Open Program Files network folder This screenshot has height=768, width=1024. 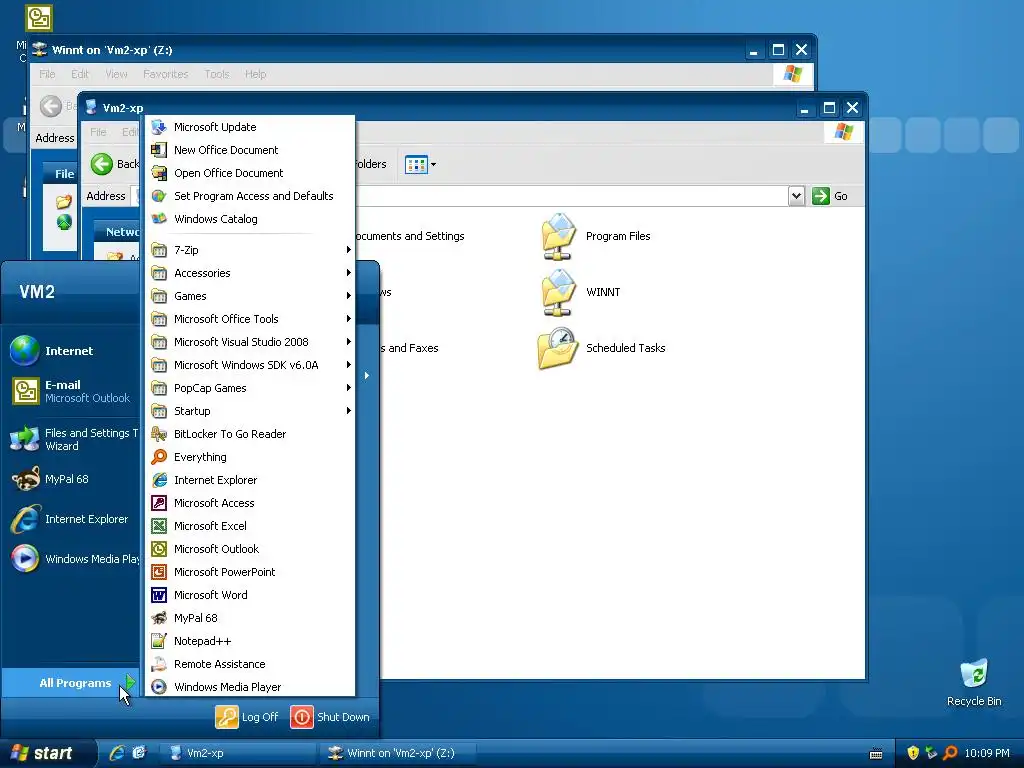click(x=596, y=236)
